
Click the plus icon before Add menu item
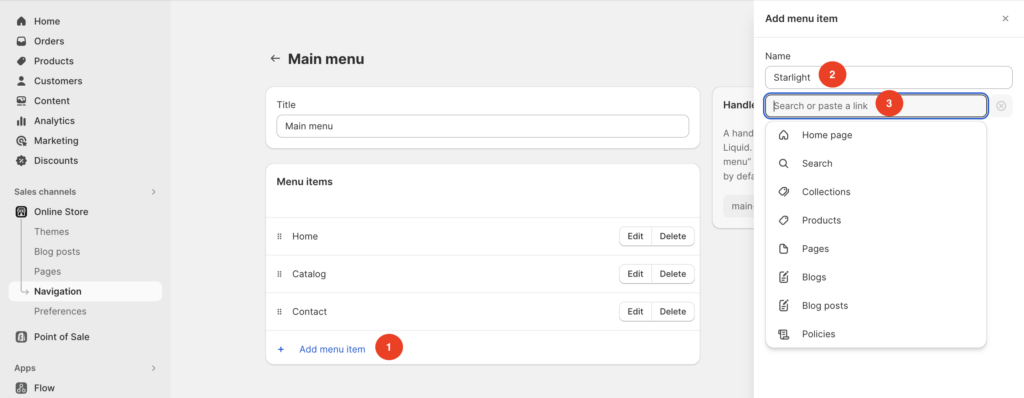click(x=281, y=349)
